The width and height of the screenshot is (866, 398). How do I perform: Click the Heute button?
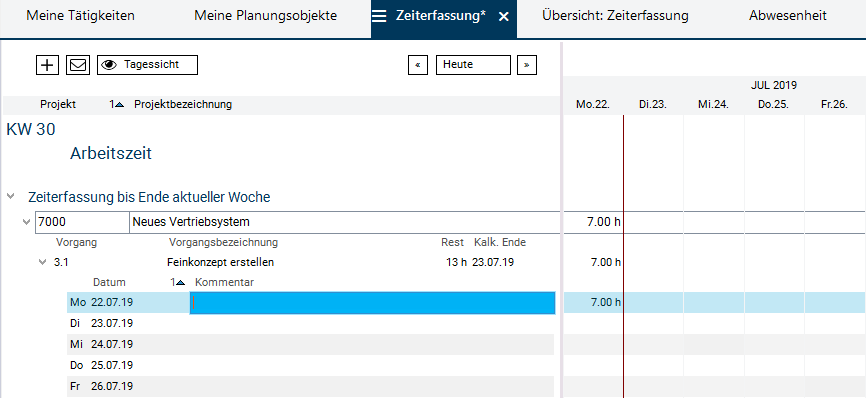coord(473,65)
